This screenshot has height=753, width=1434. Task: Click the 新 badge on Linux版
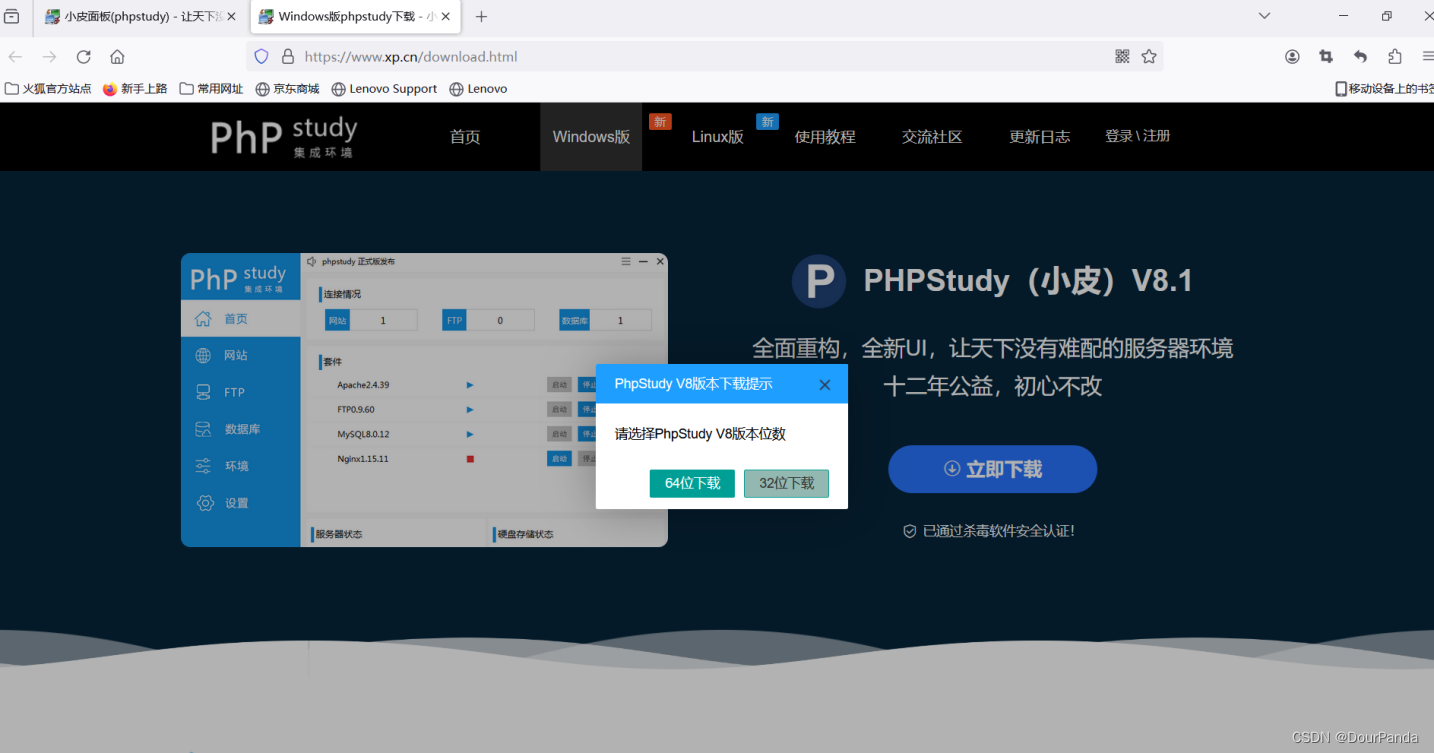(x=767, y=122)
